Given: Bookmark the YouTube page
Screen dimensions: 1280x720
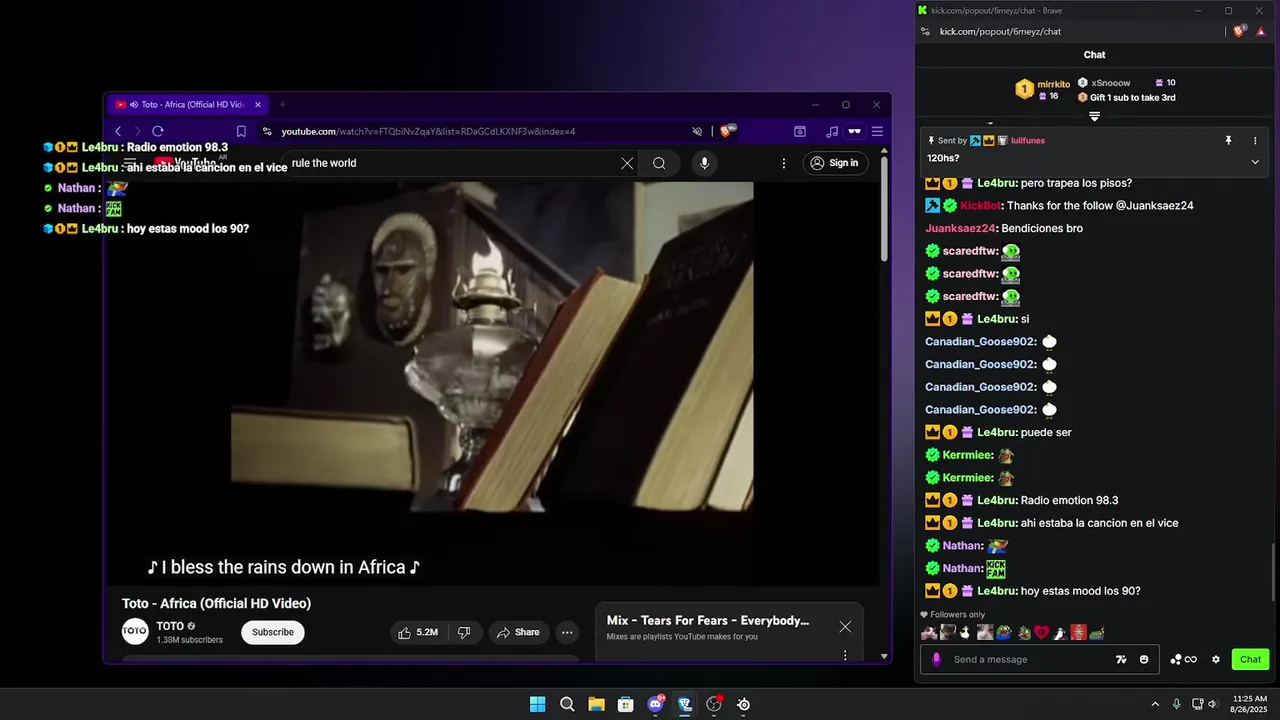Looking at the screenshot, I should 241,131.
